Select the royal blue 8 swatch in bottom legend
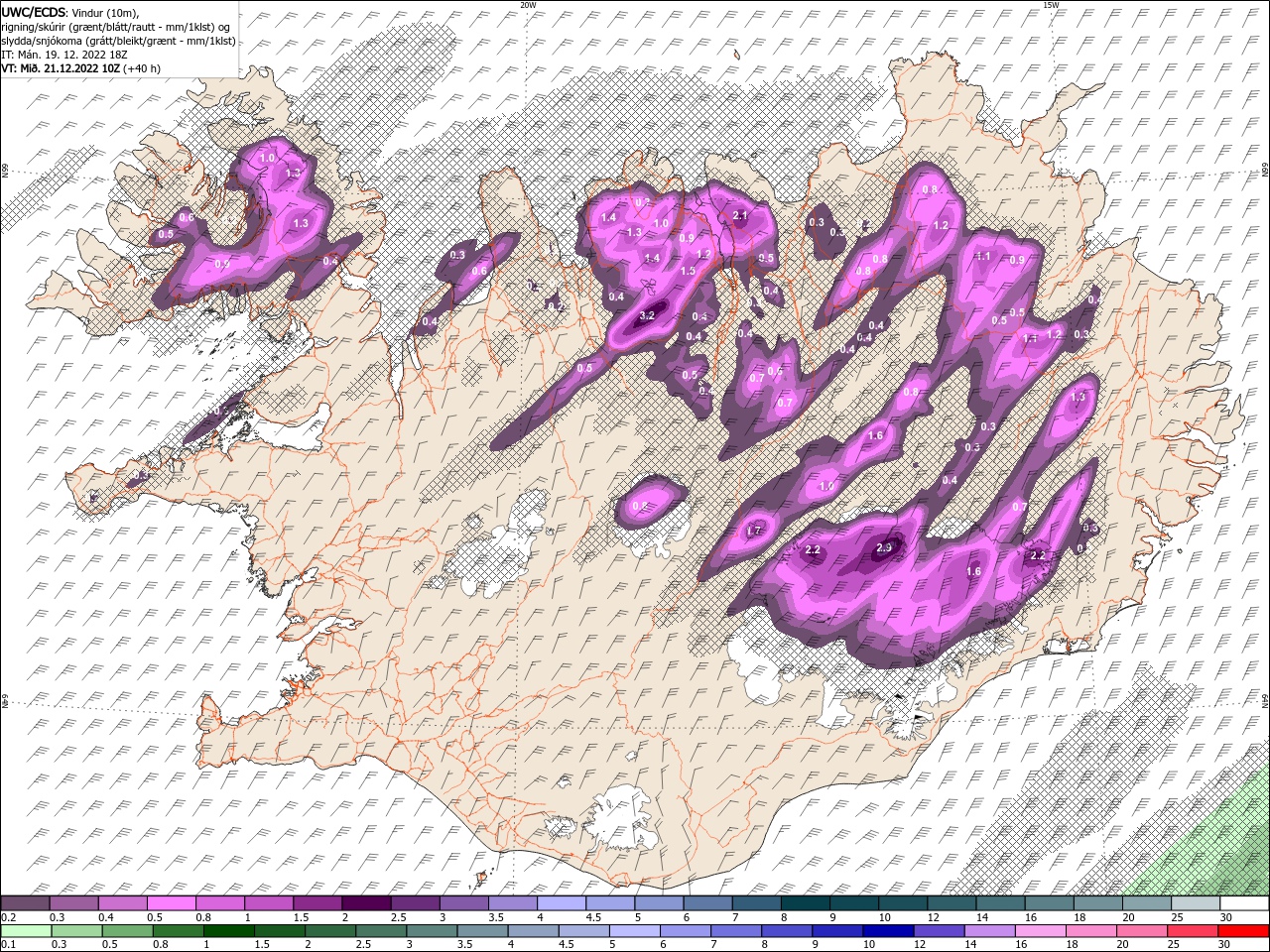 [789, 931]
